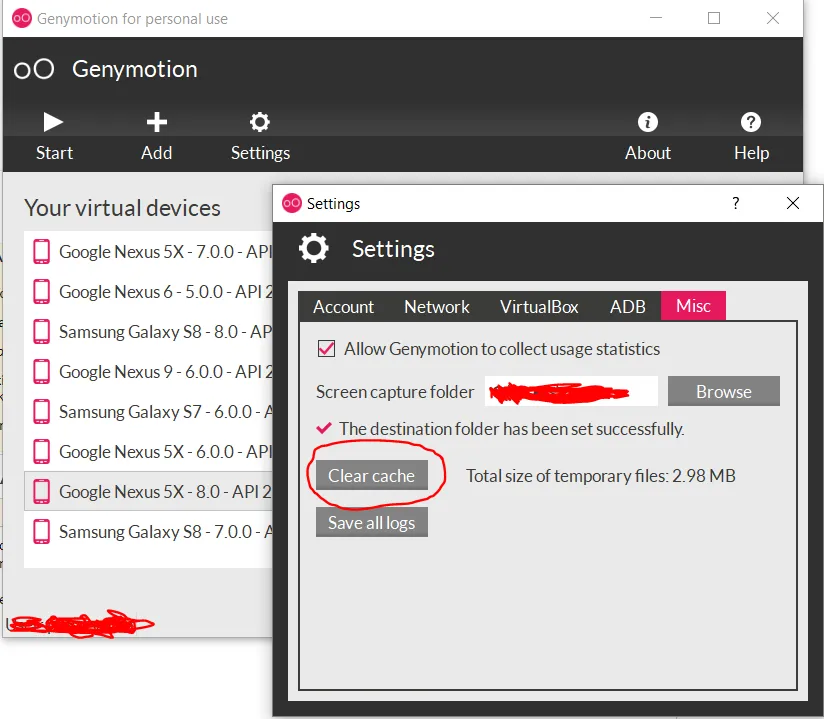Select the Misc tab
This screenshot has width=824, height=719.
point(693,306)
